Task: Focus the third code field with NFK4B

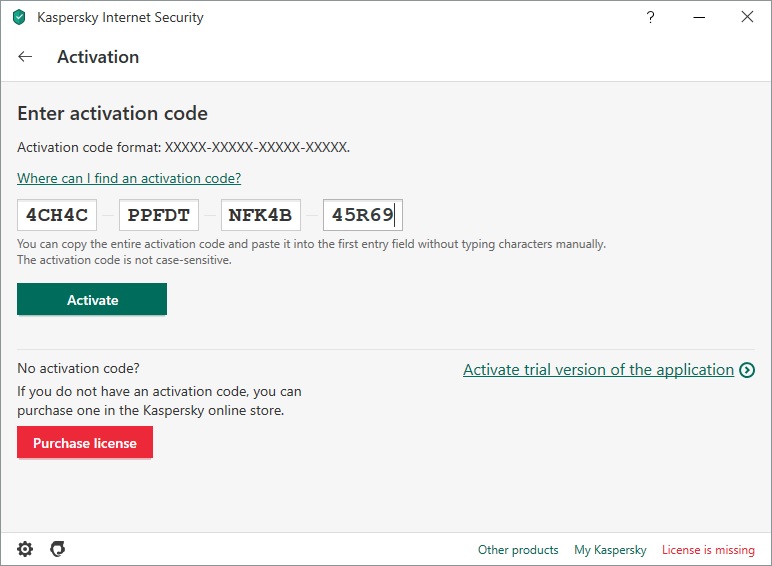Action: point(261,214)
